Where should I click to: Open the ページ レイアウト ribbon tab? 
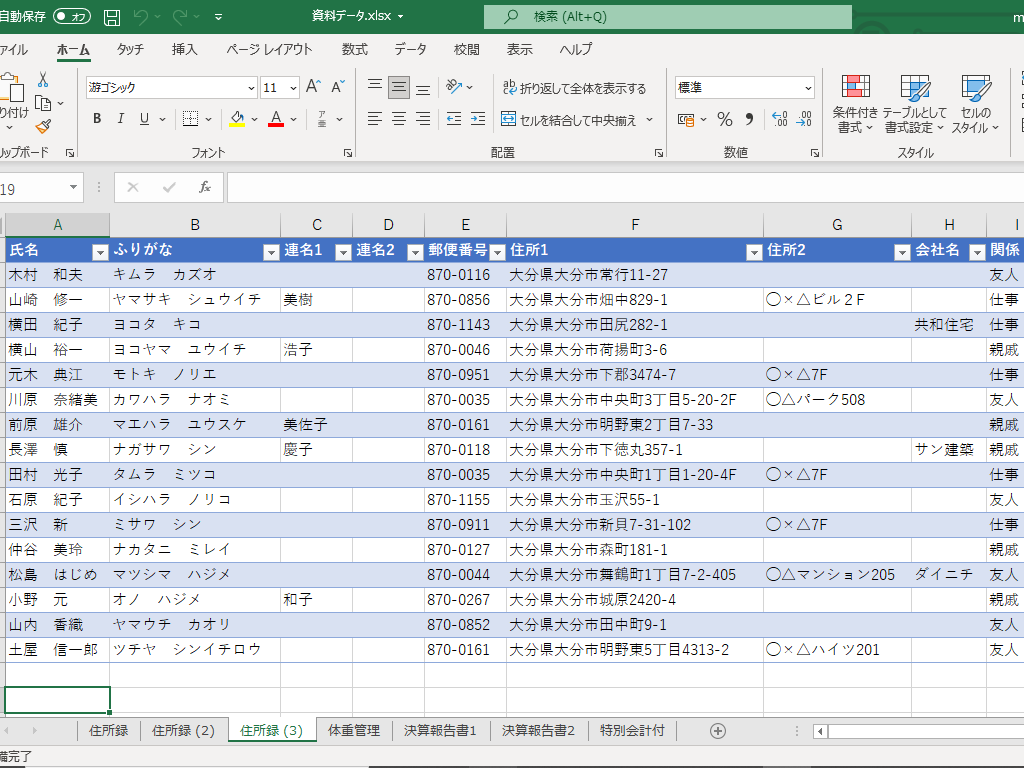pos(269,50)
